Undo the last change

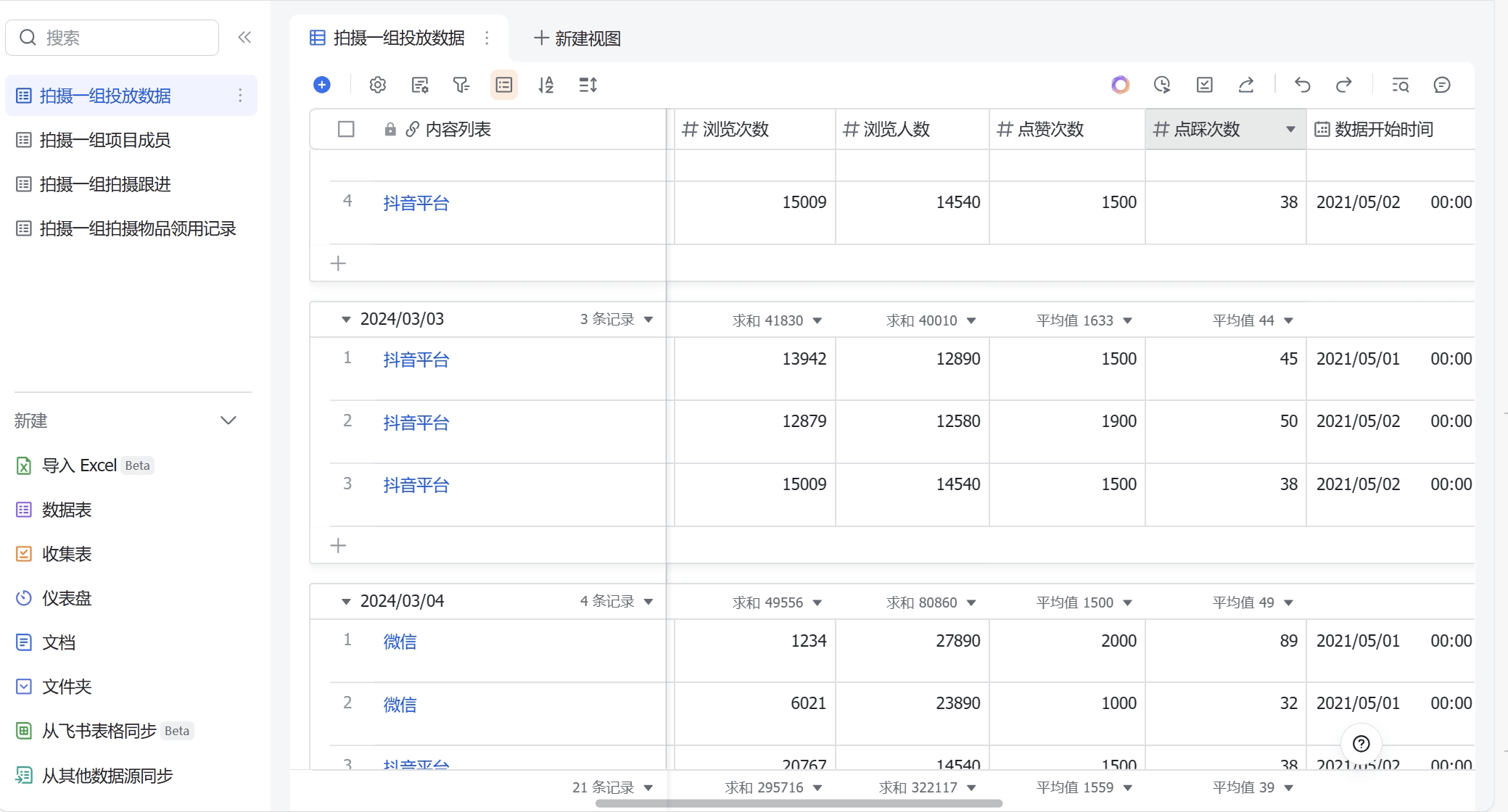(1303, 85)
